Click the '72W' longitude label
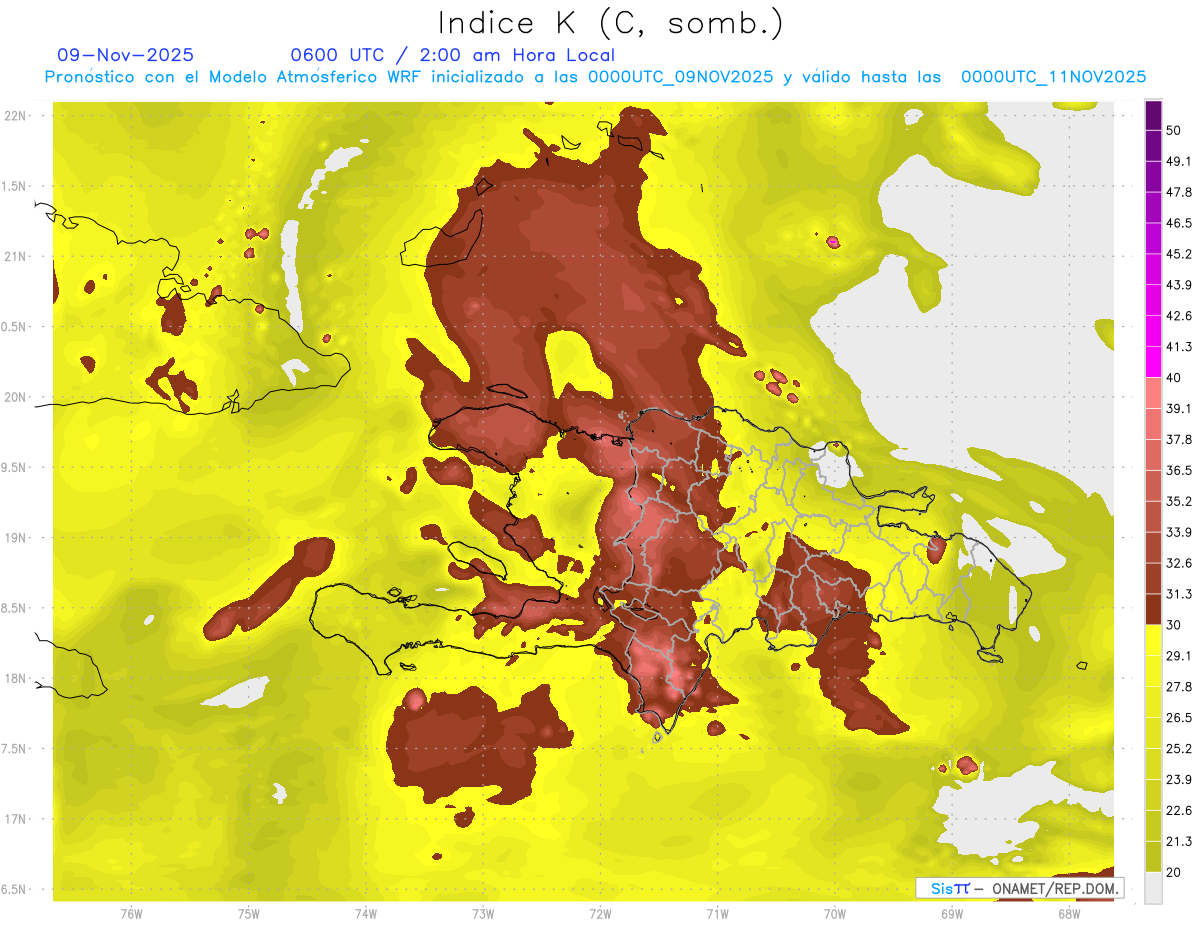This screenshot has height=927, width=1200. (x=600, y=913)
